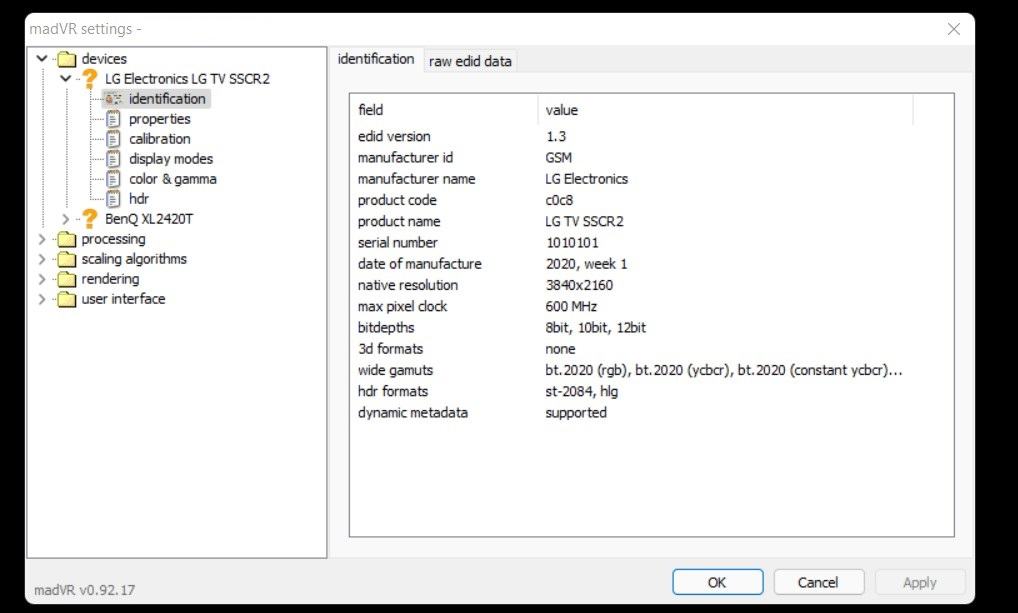Image resolution: width=1018 pixels, height=613 pixels.
Task: Click the Cancel button
Action: pyautogui.click(x=818, y=582)
